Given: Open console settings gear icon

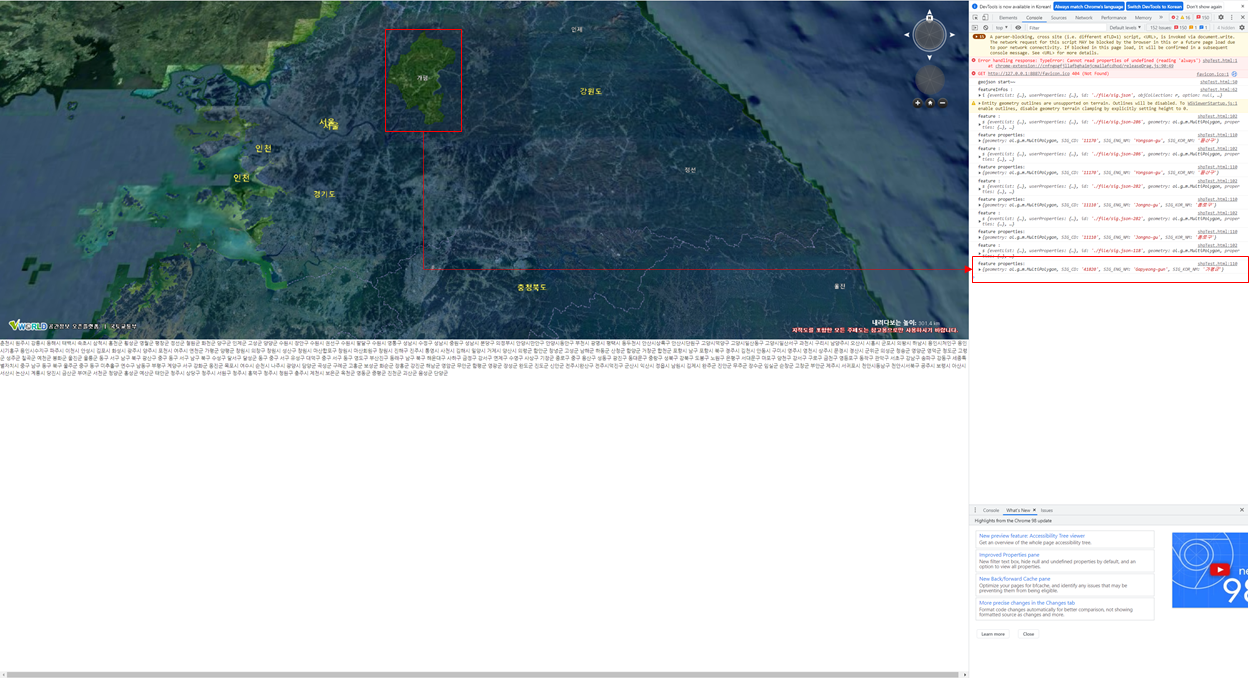Looking at the screenshot, I should click(1242, 28).
